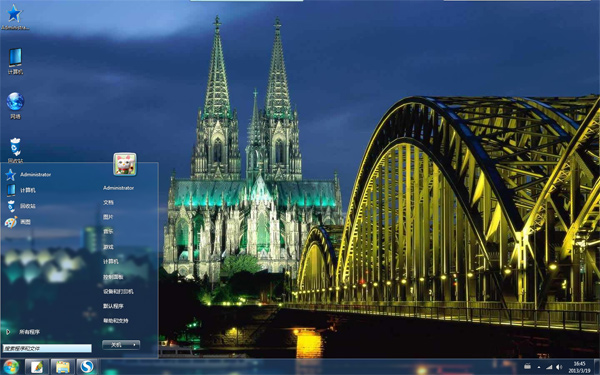Click the lucky cat user account picture
The width and height of the screenshot is (600, 375).
point(125,164)
